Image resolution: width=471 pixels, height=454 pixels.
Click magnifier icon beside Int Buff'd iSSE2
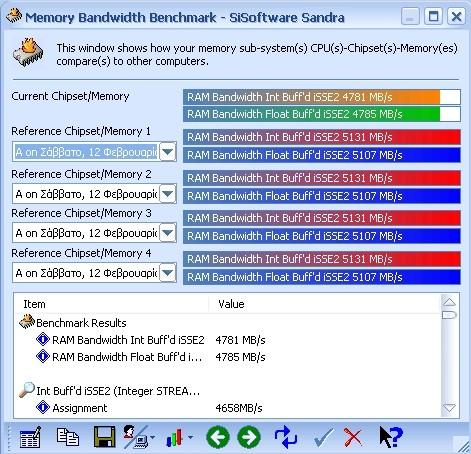click(x=27, y=390)
